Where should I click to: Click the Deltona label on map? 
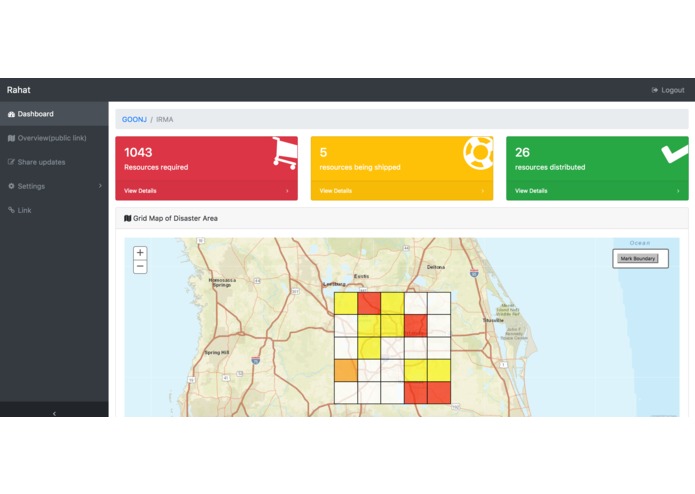pos(436,267)
